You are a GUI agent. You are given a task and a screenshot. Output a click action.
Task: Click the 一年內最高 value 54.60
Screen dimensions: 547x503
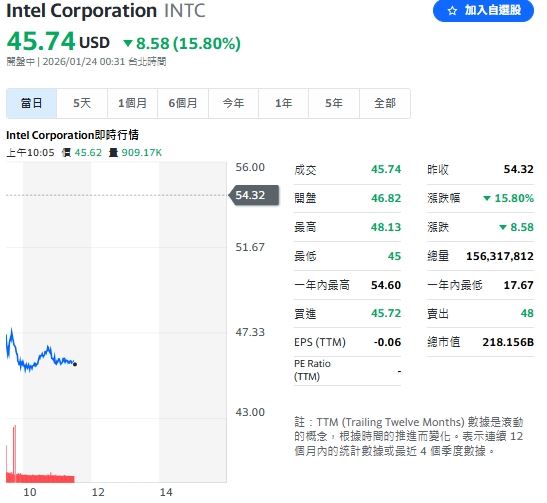(x=386, y=285)
